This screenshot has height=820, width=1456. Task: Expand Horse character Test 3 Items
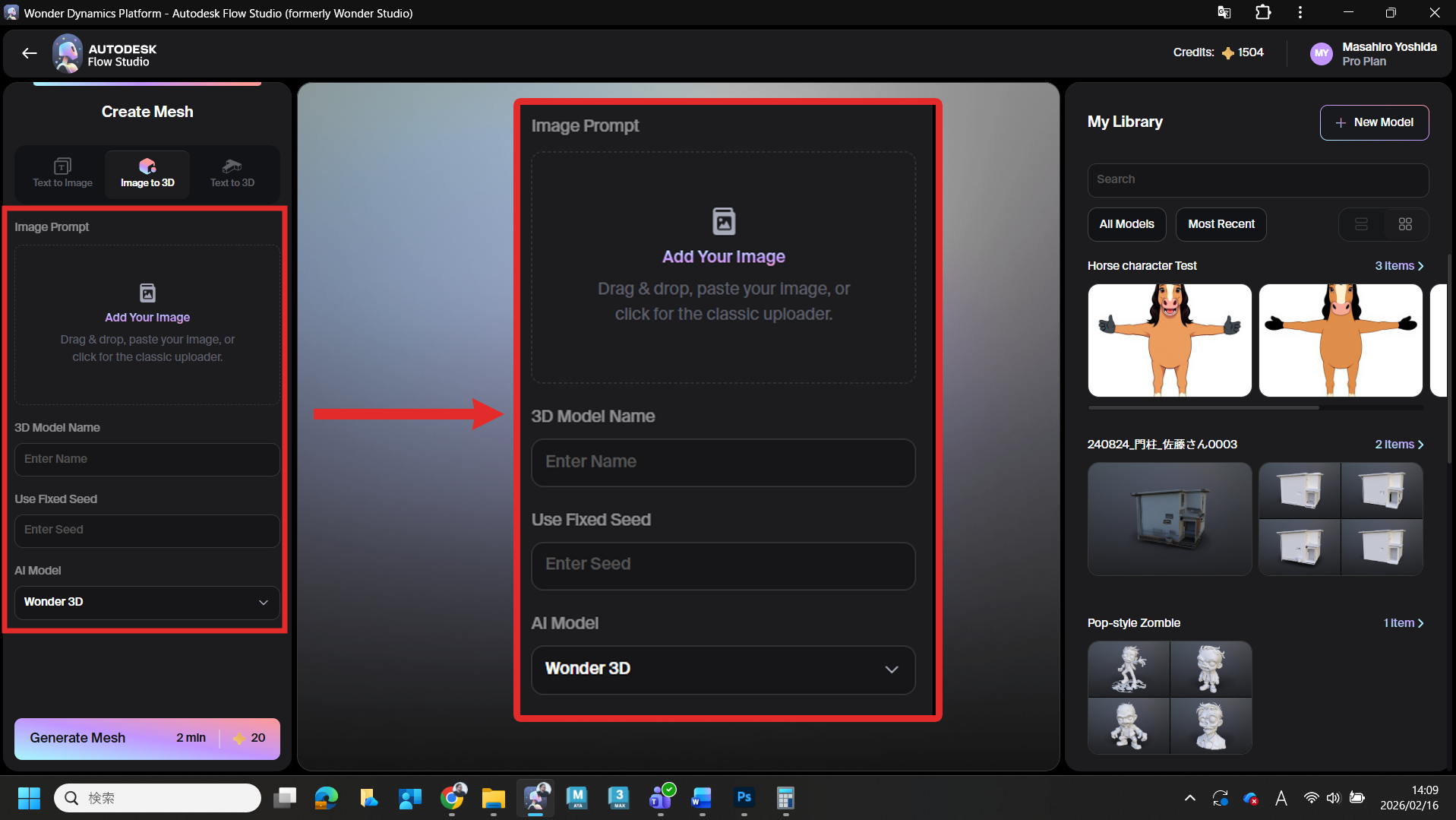click(x=1399, y=266)
